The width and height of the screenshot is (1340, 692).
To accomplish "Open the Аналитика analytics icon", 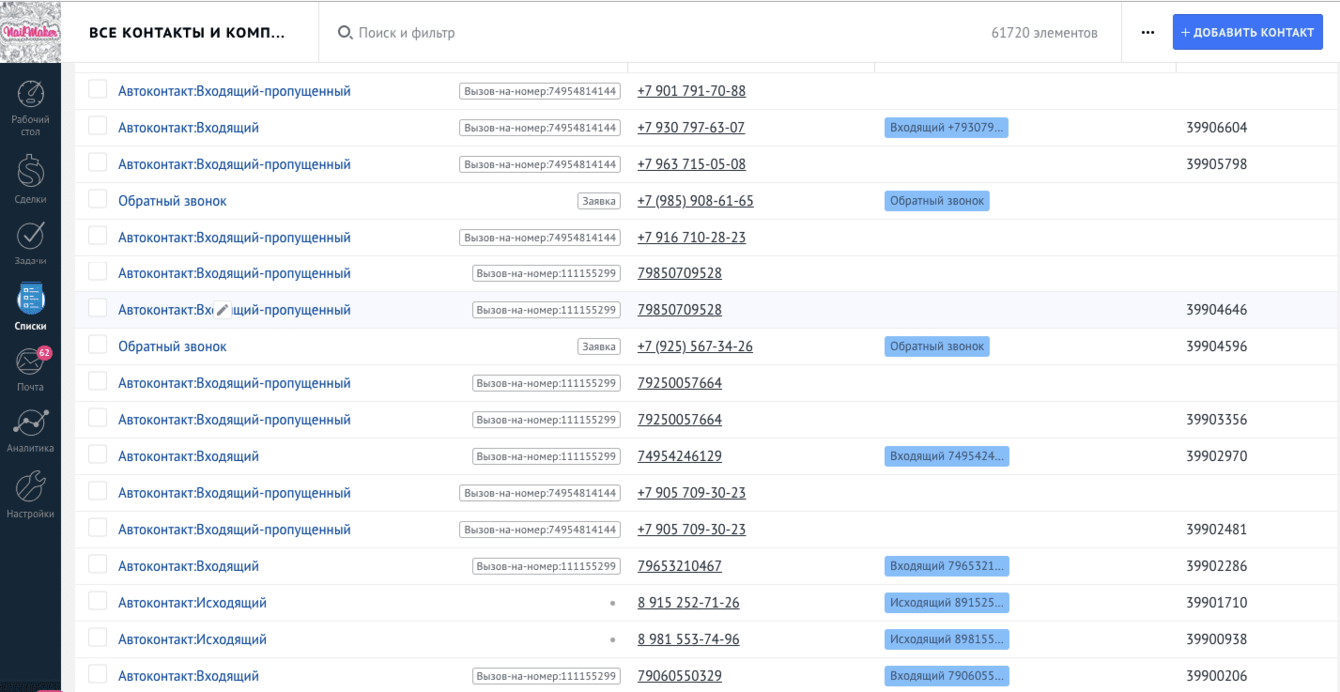I will tap(30, 424).
